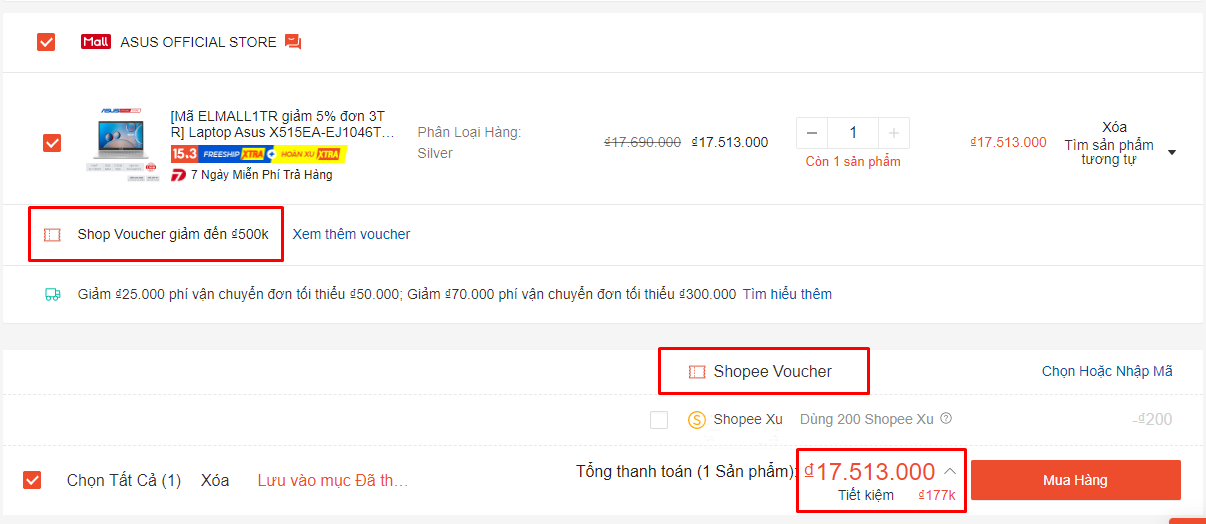Click the chat icon beside ASUS Official Store
This screenshot has width=1206, height=524.
[293, 42]
